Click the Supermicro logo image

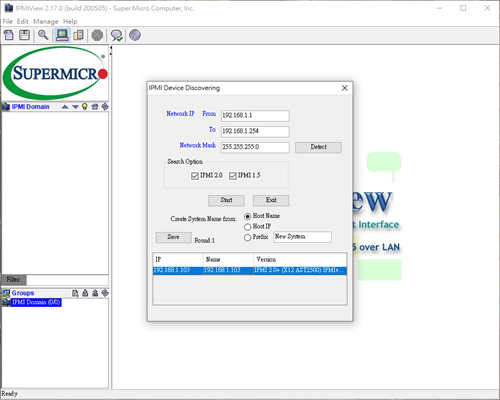pos(55,73)
